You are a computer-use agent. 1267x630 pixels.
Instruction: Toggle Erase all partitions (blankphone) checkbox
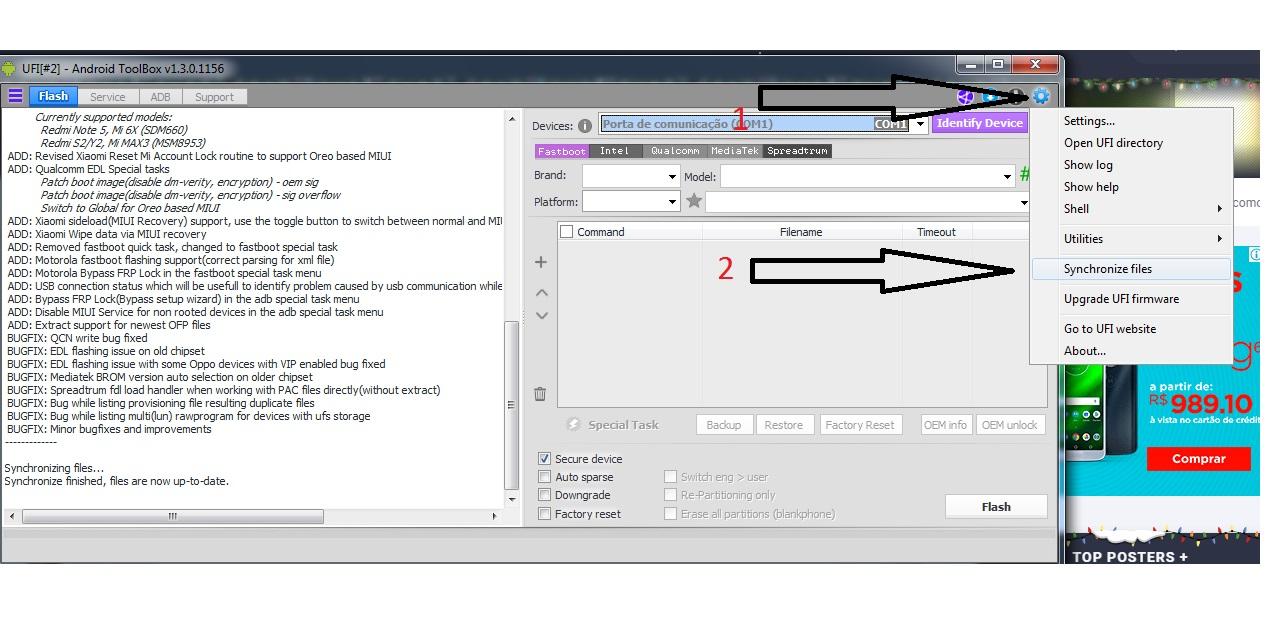[671, 514]
